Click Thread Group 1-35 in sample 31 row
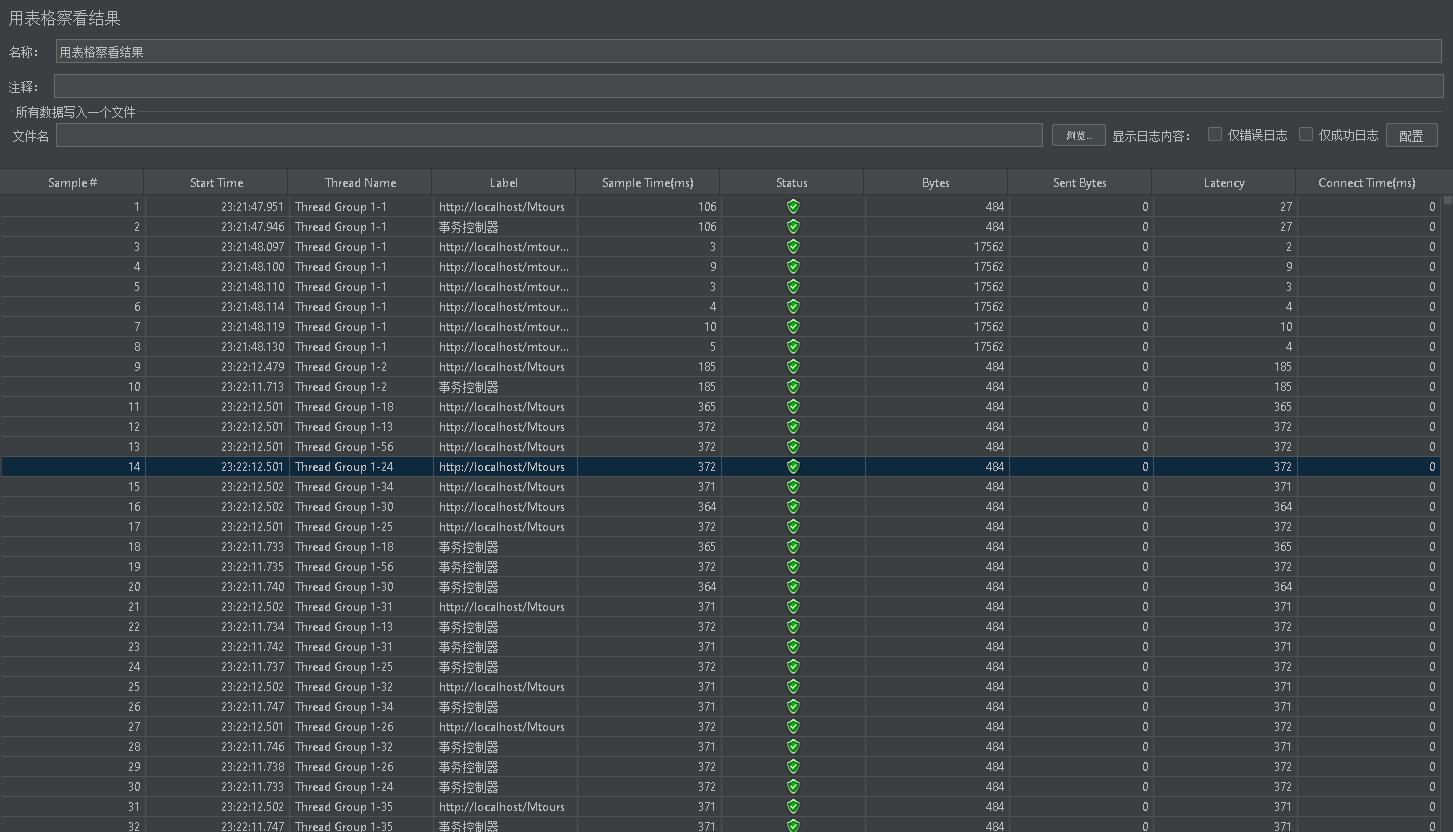The width and height of the screenshot is (1453, 832). coord(344,807)
